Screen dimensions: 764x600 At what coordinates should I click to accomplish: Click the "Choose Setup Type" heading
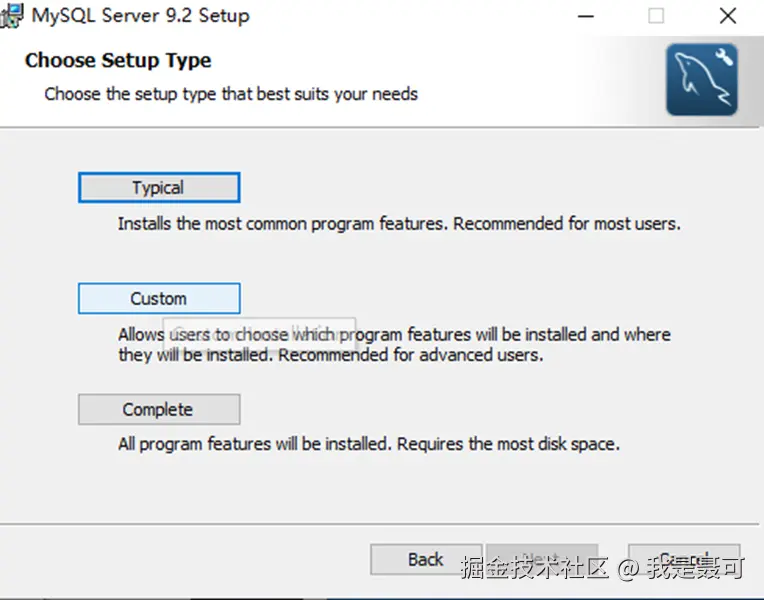tap(118, 60)
